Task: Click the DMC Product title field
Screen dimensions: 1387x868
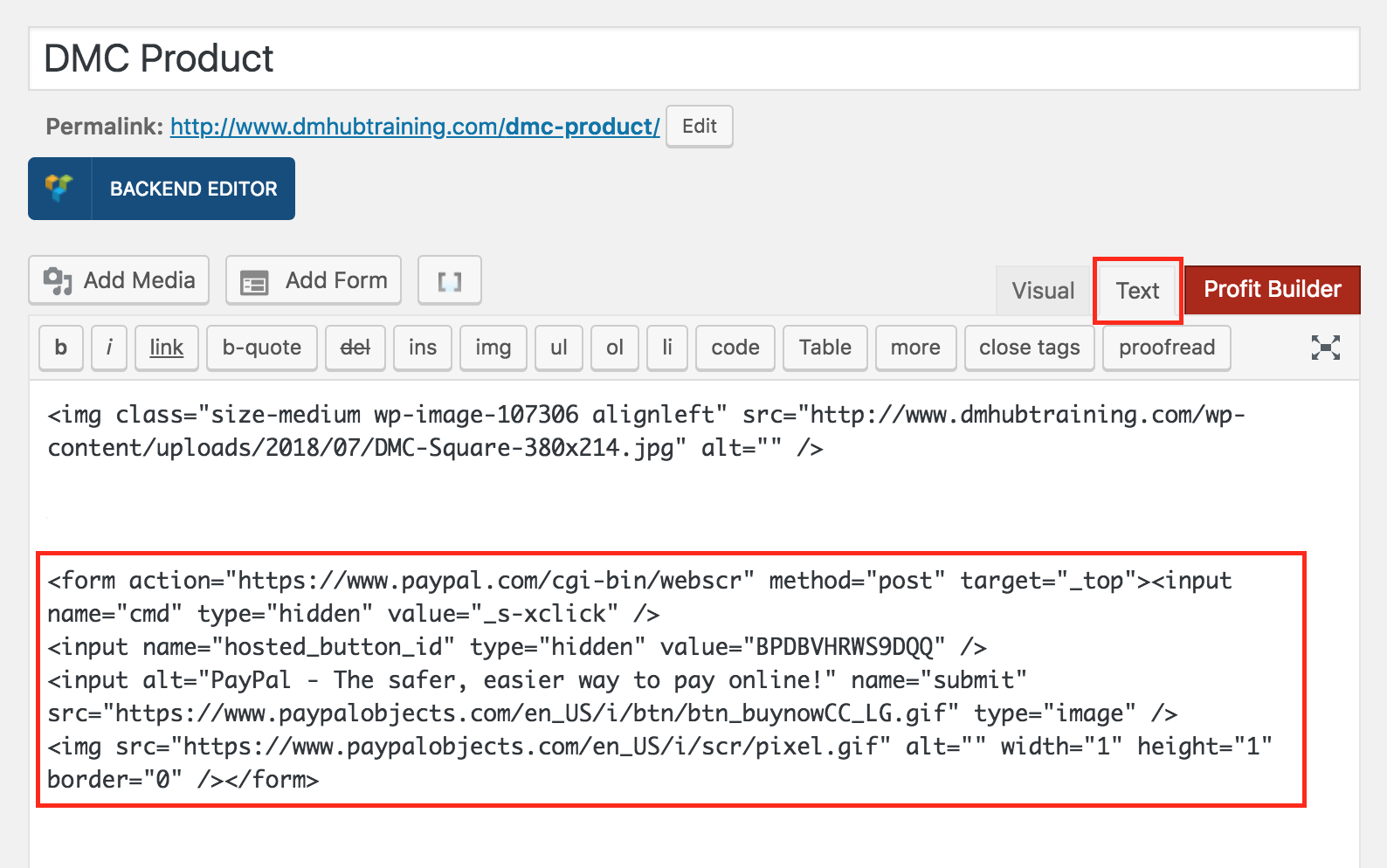Action: [x=694, y=59]
